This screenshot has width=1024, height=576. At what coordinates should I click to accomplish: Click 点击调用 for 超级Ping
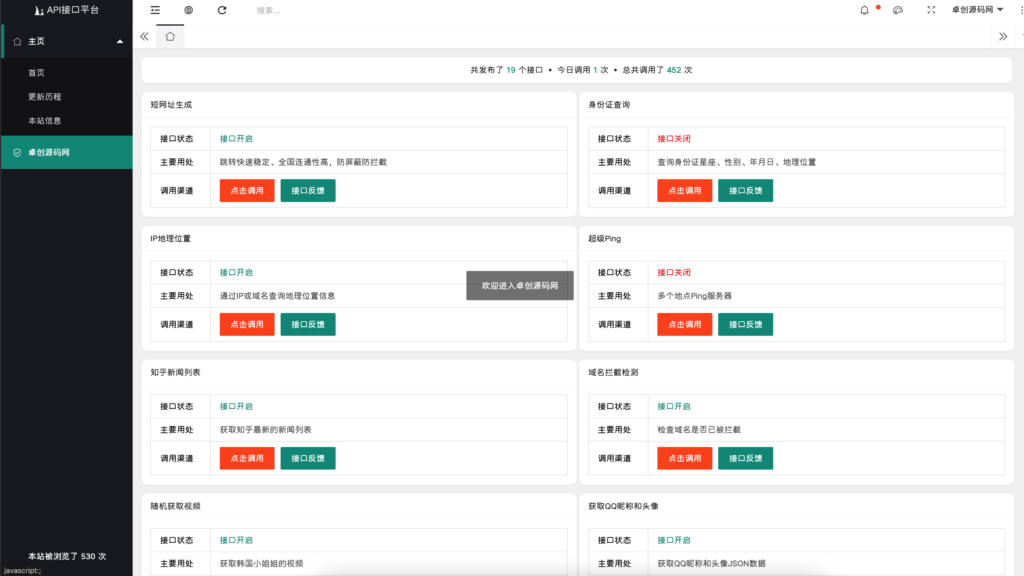click(x=684, y=325)
